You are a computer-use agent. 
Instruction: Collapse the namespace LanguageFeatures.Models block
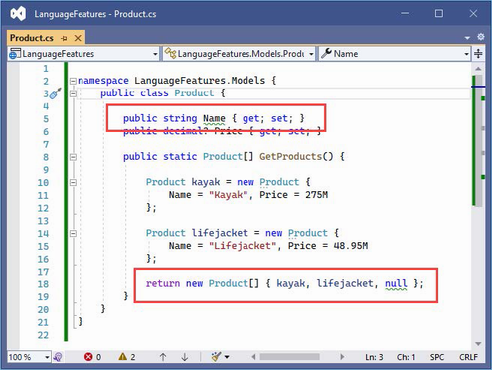[73, 81]
